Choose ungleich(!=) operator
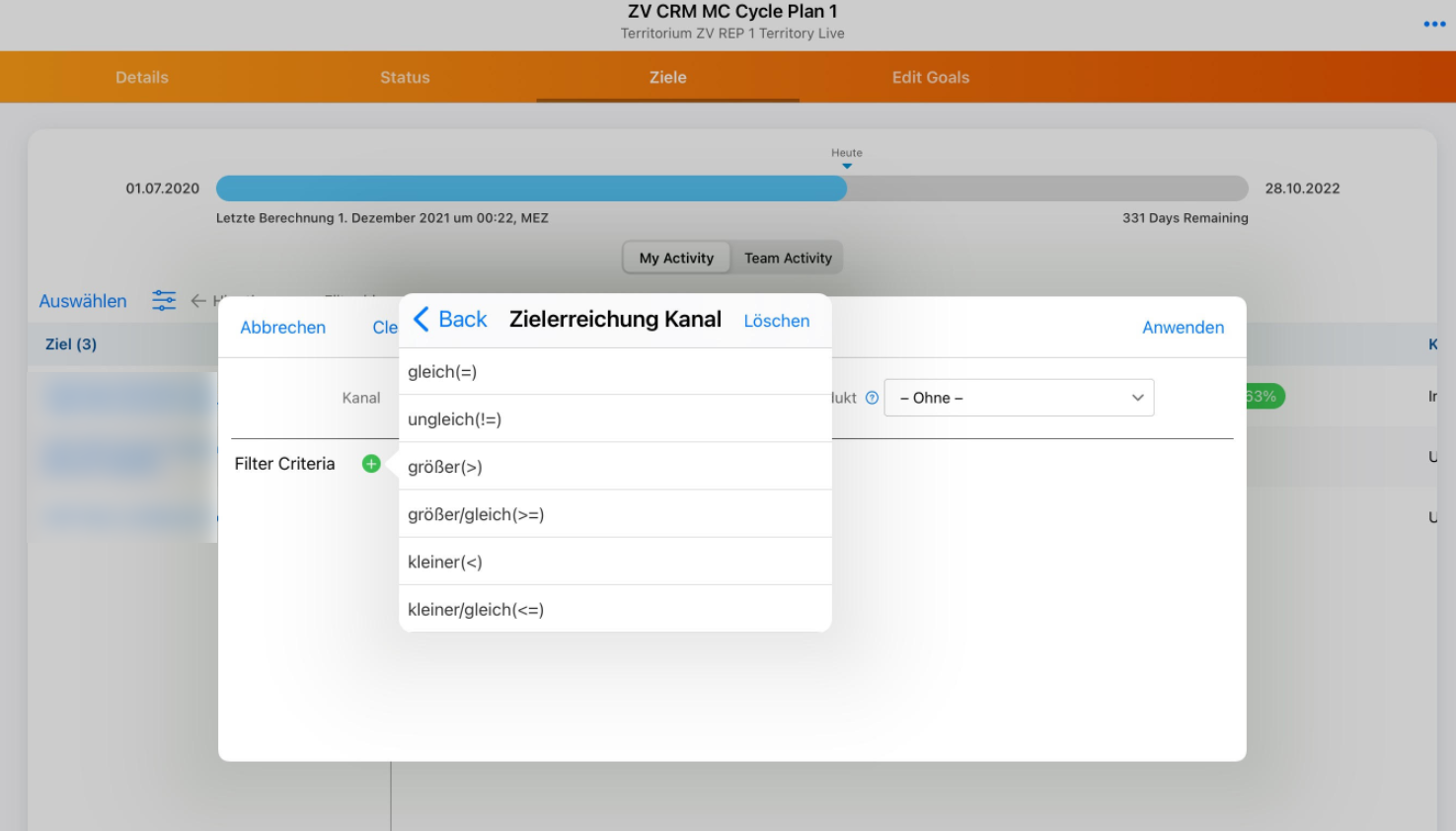Image resolution: width=1456 pixels, height=831 pixels. coord(614,419)
